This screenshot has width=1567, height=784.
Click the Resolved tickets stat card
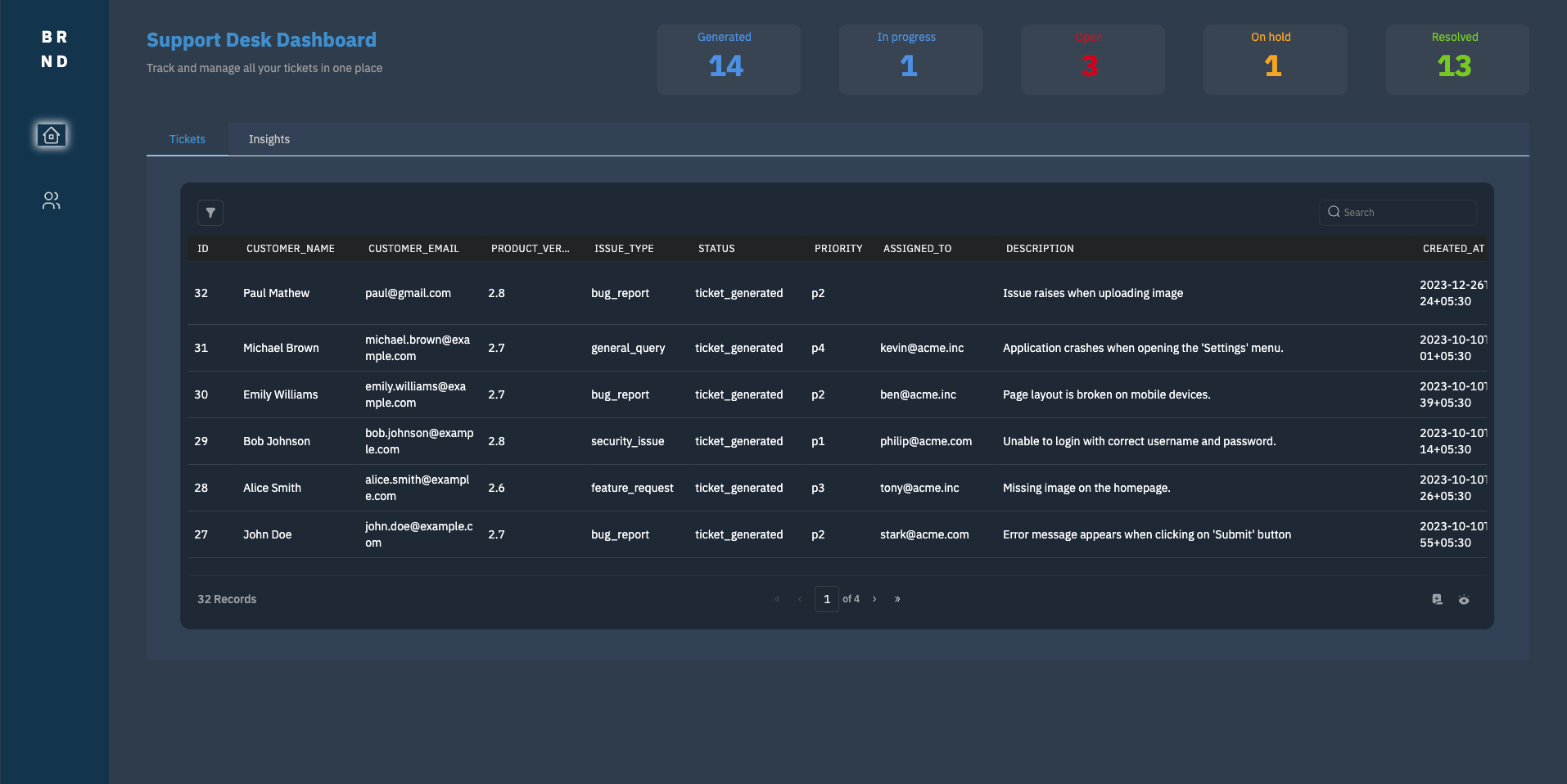click(x=1456, y=59)
